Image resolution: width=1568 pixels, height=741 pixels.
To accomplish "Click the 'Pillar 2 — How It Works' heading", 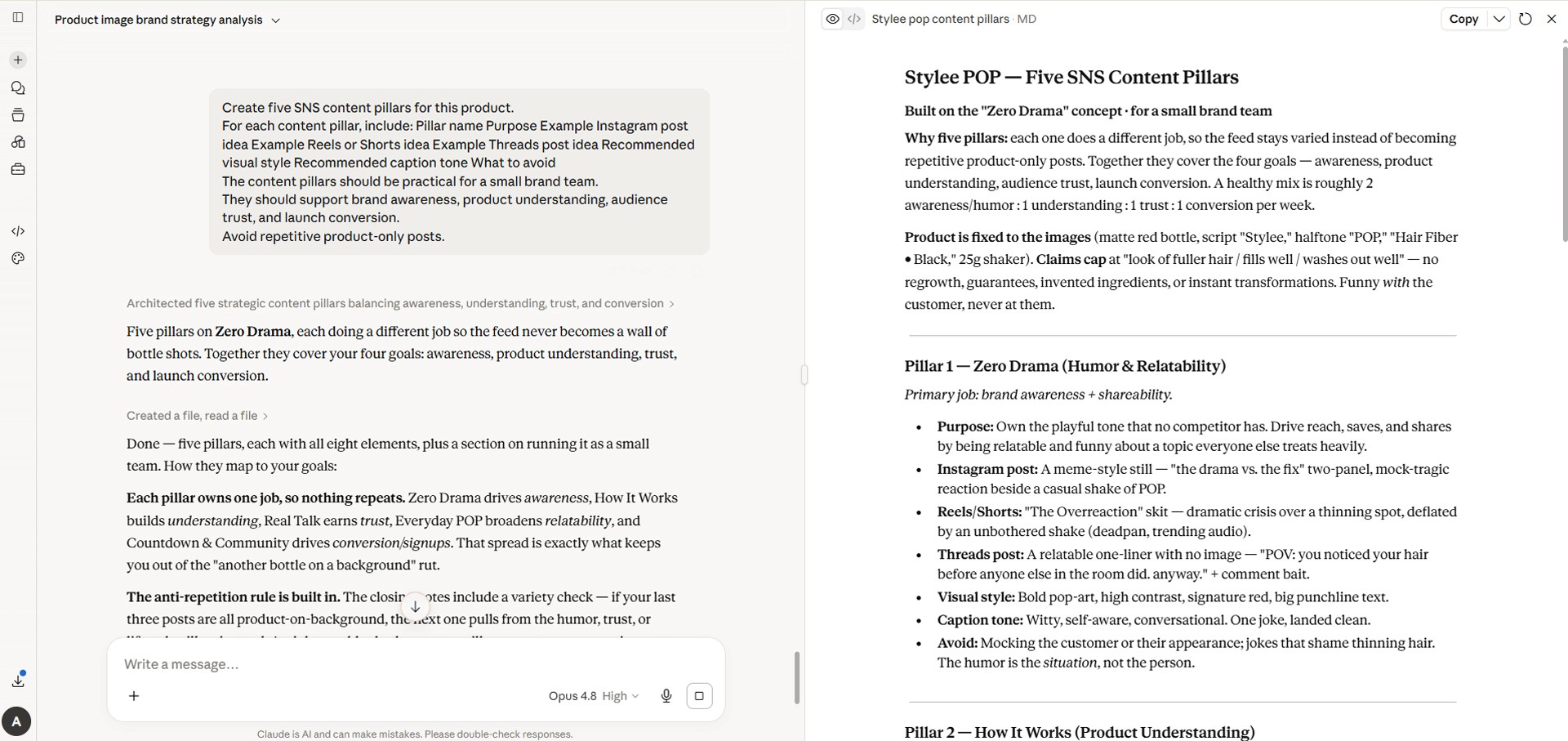I will pyautogui.click(x=1080, y=732).
